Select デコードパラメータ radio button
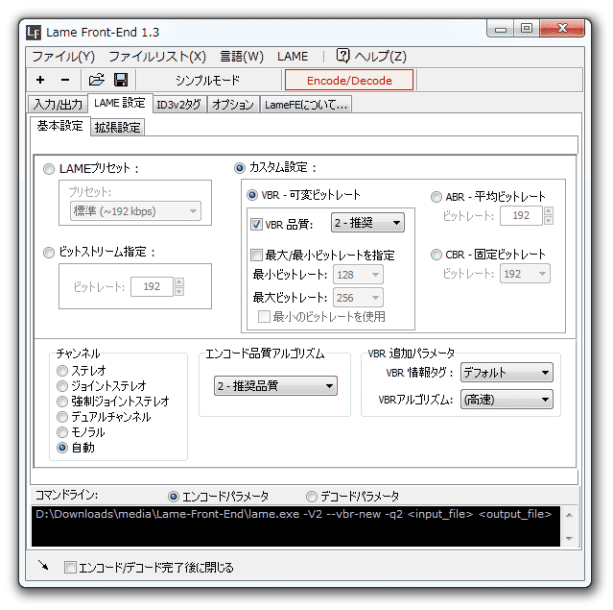This screenshot has width=613, height=610. pos(311,497)
